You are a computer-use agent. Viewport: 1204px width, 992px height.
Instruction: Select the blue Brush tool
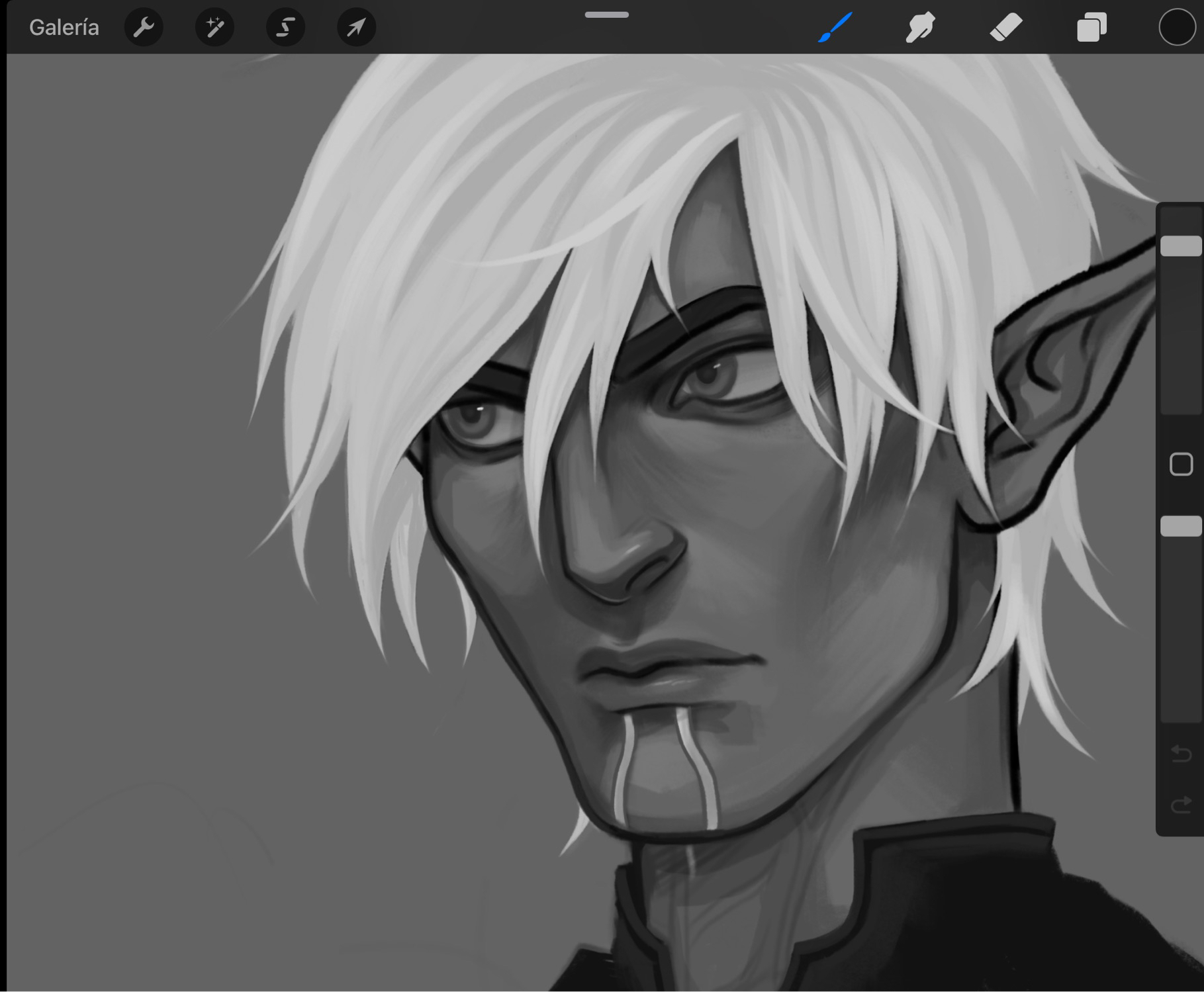tap(835, 28)
